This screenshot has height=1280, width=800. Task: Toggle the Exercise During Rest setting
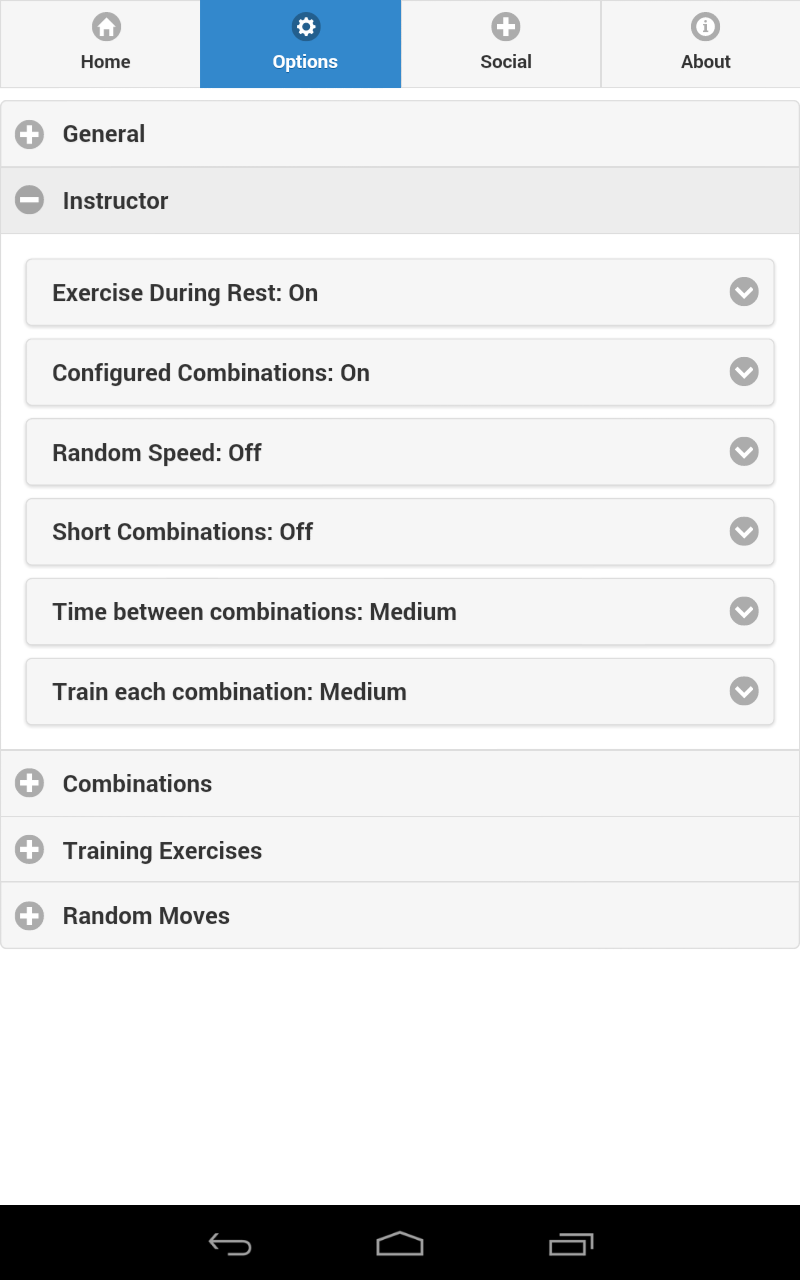[400, 293]
